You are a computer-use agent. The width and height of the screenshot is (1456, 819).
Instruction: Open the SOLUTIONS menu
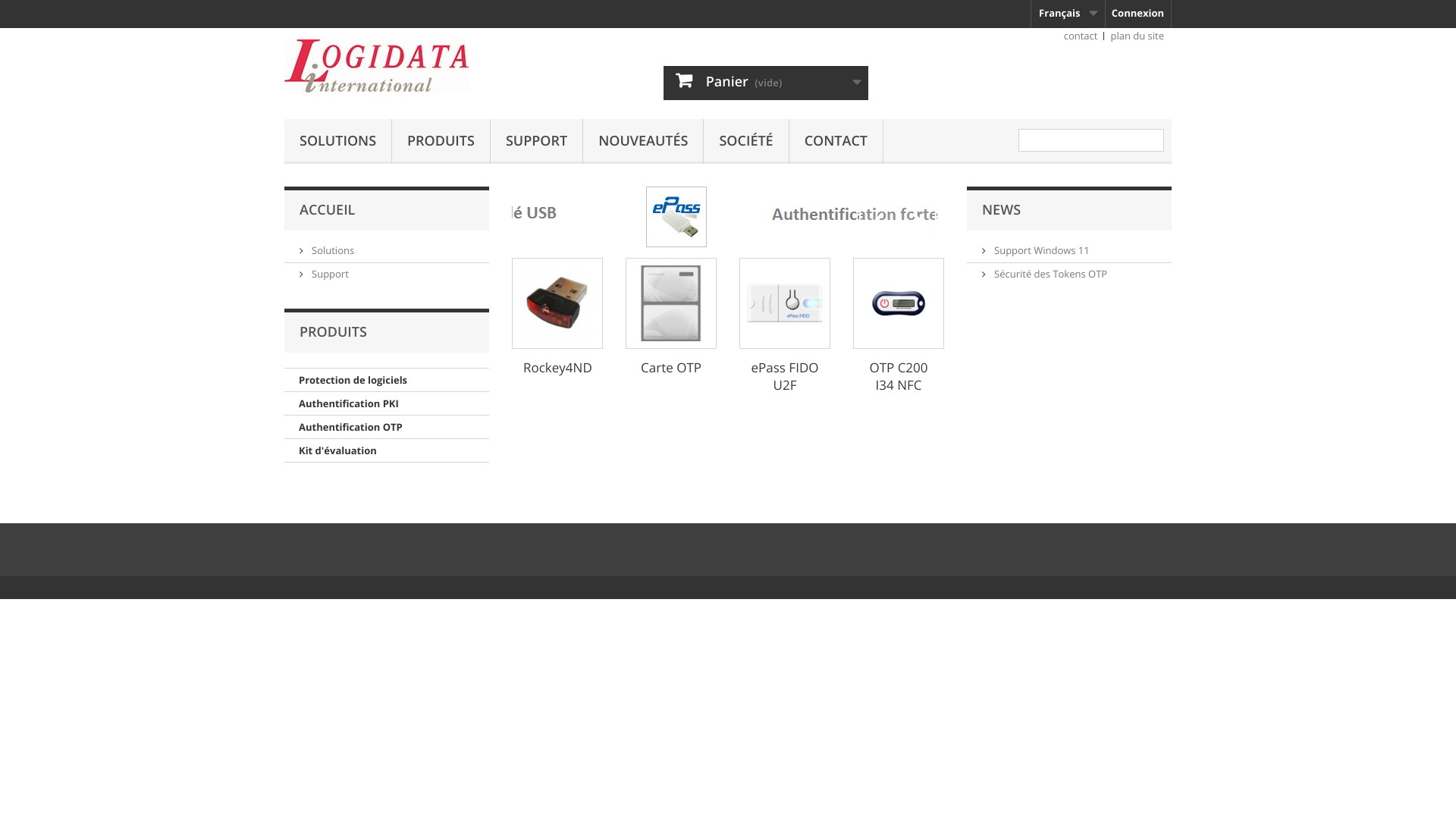[x=337, y=141]
